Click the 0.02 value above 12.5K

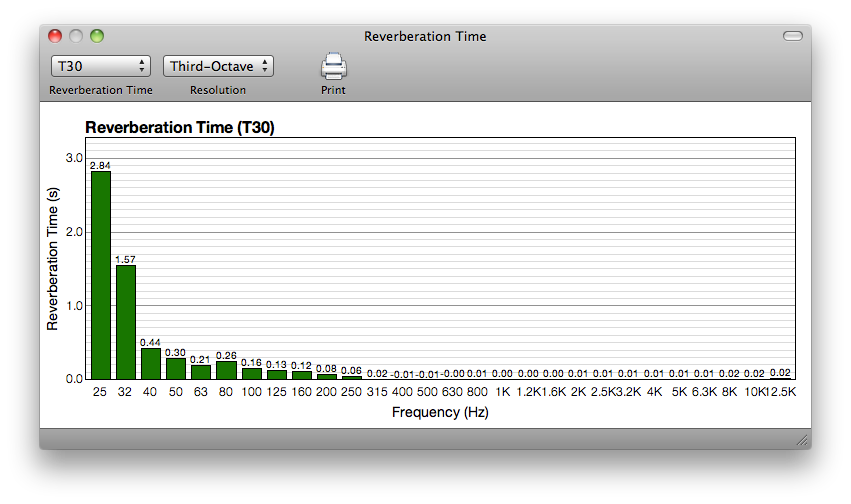[780, 373]
